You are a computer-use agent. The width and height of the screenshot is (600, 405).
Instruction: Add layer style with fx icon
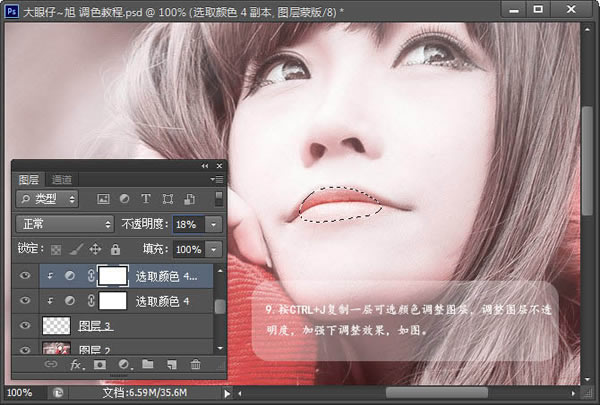click(77, 365)
